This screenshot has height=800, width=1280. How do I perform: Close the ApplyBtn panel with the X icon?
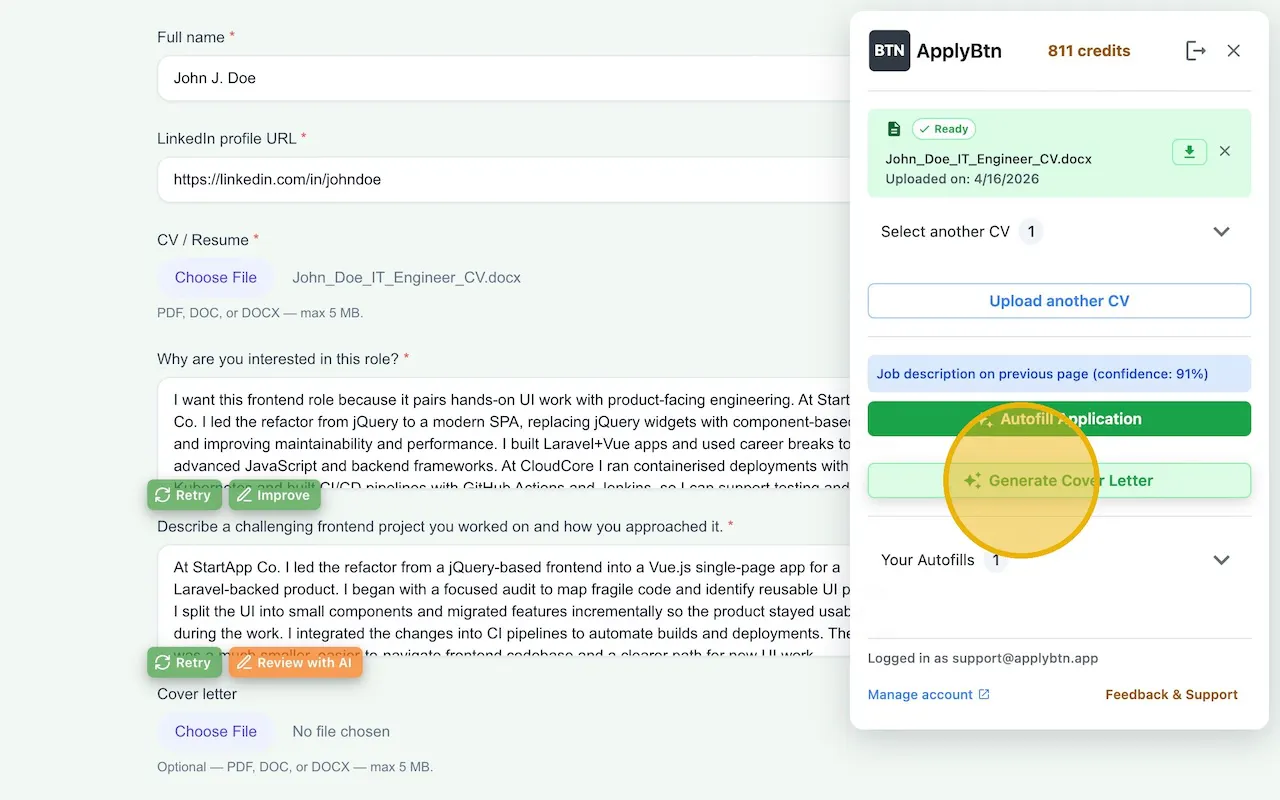coord(1234,51)
